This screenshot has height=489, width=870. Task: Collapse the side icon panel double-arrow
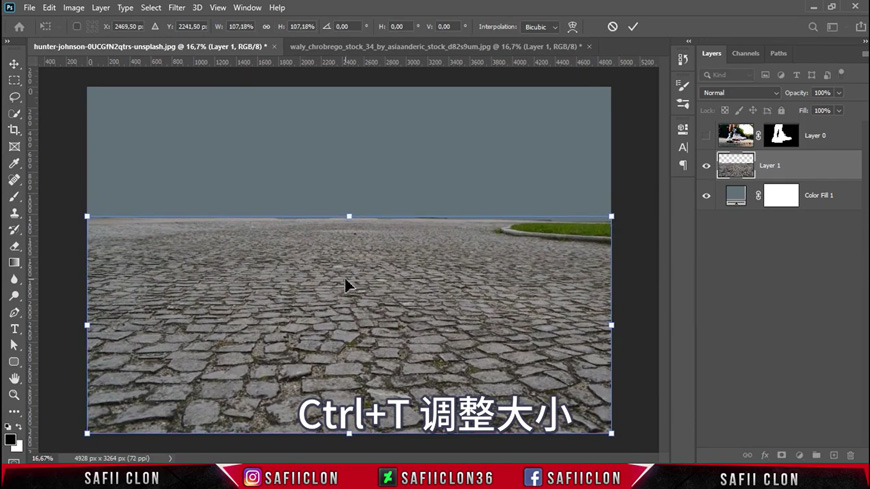689,41
